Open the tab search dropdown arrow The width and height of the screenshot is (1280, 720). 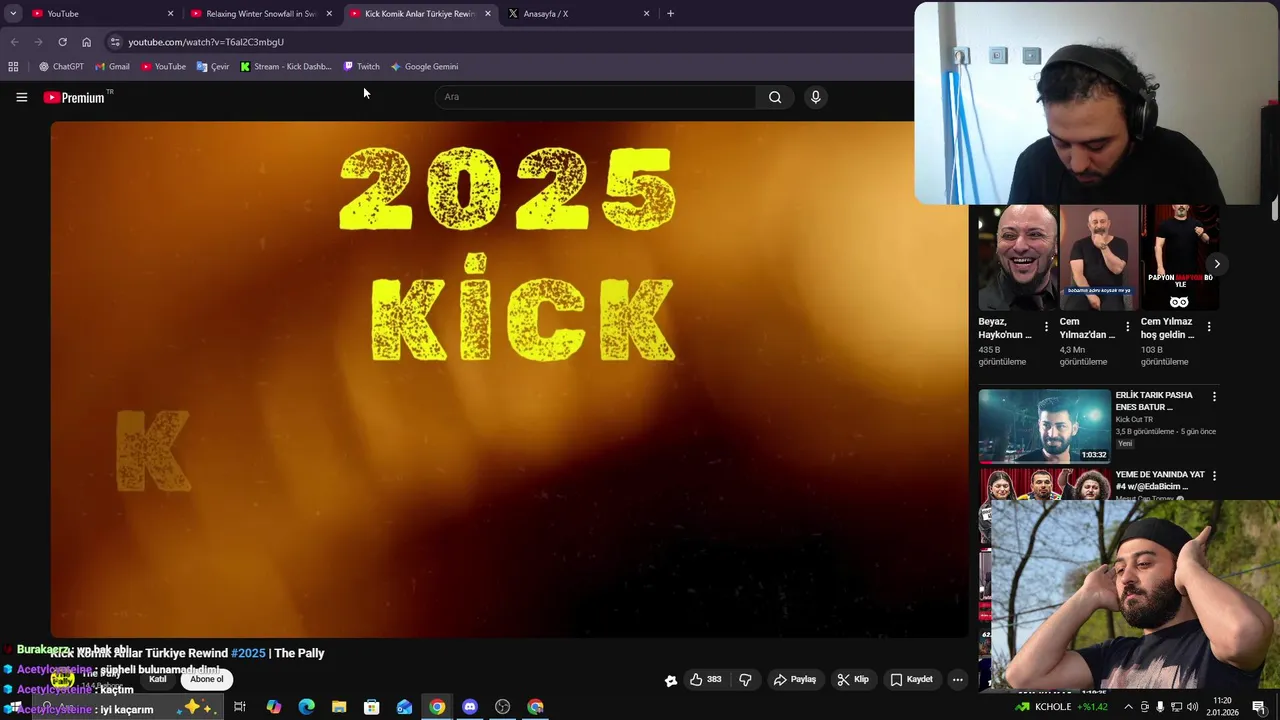pyautogui.click(x=13, y=14)
